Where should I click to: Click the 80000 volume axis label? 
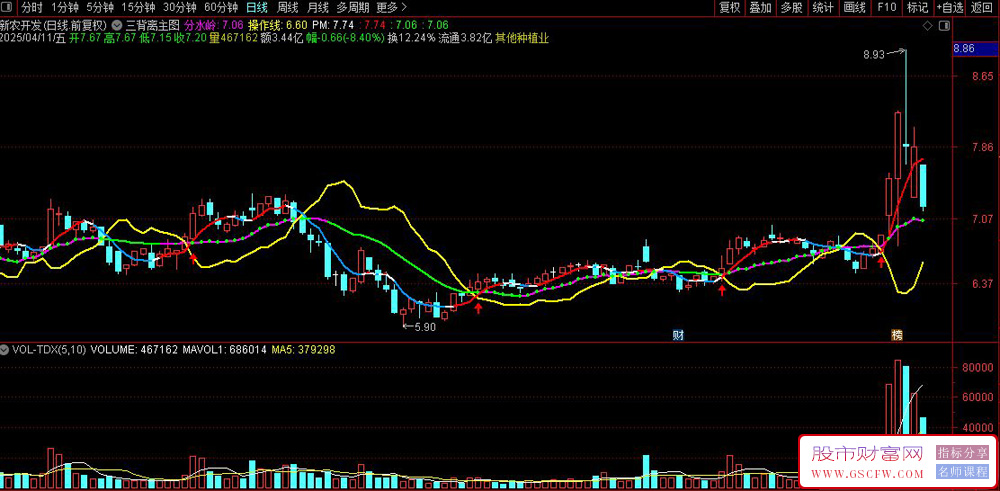click(x=978, y=367)
